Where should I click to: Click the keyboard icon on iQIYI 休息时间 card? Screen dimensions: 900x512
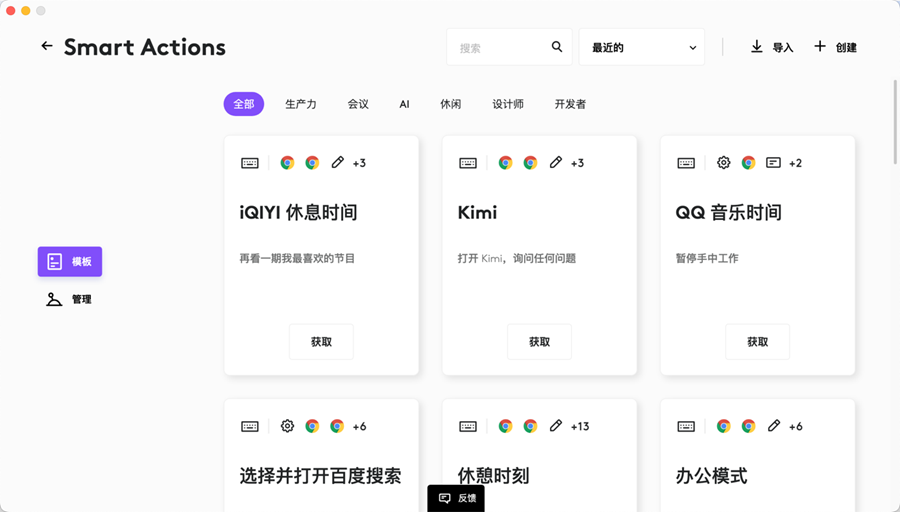(250, 163)
